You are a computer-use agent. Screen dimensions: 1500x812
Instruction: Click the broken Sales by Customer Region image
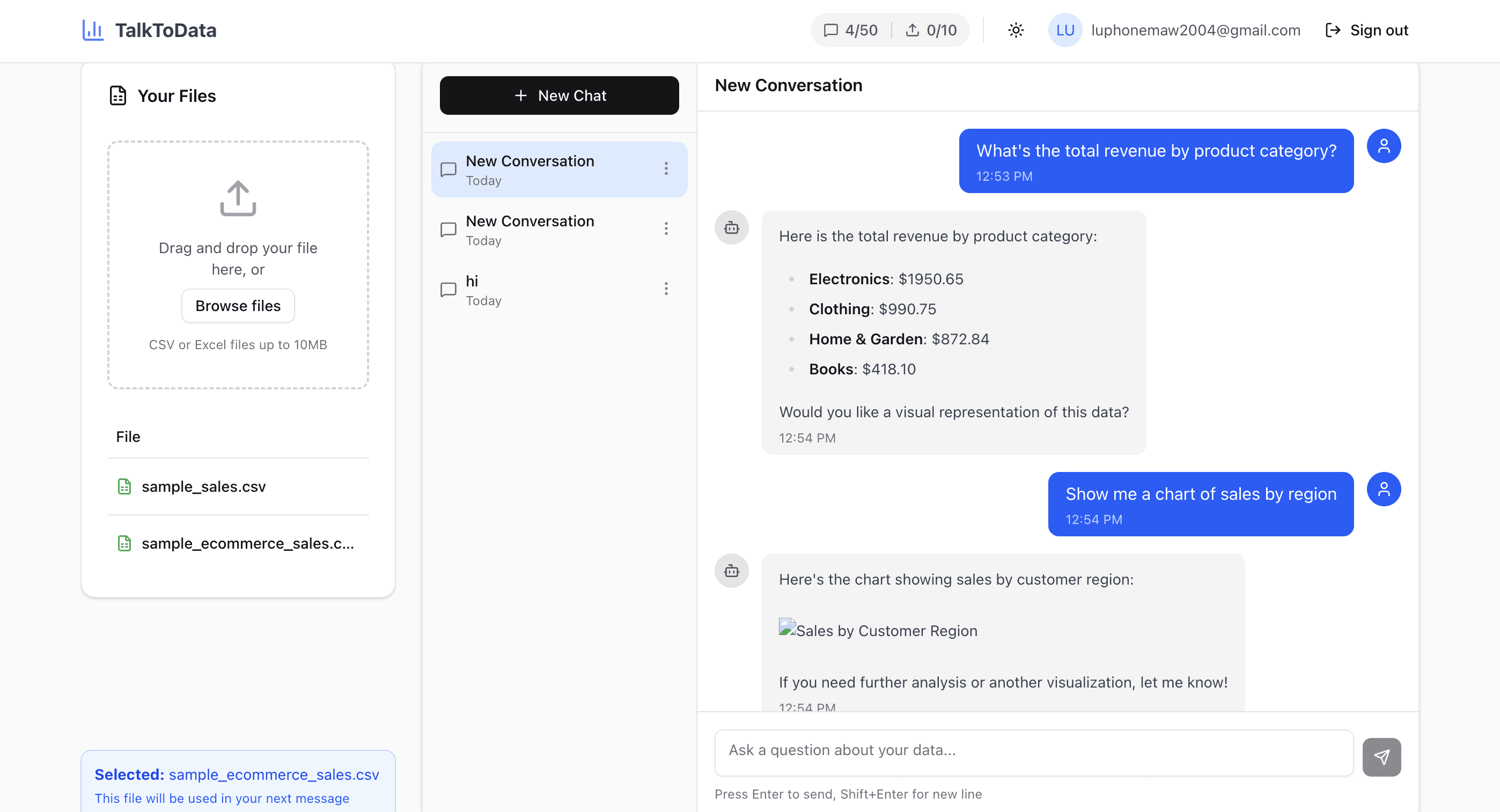point(878,630)
